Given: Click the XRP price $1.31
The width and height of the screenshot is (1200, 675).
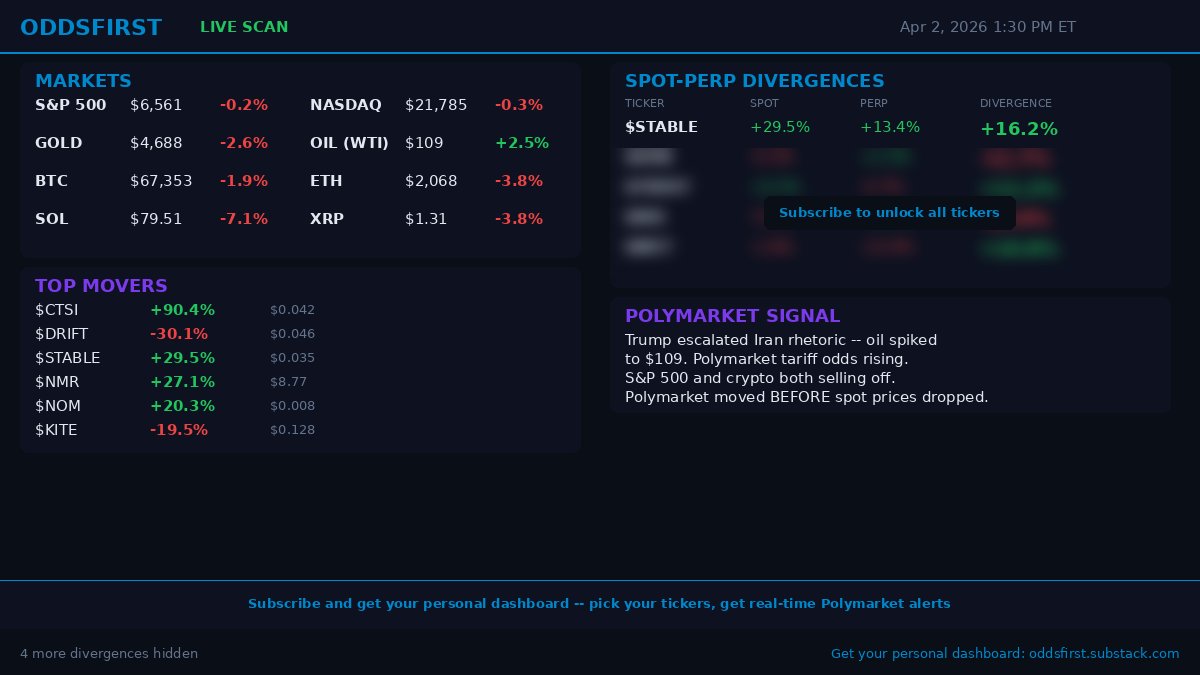Looking at the screenshot, I should [x=426, y=219].
